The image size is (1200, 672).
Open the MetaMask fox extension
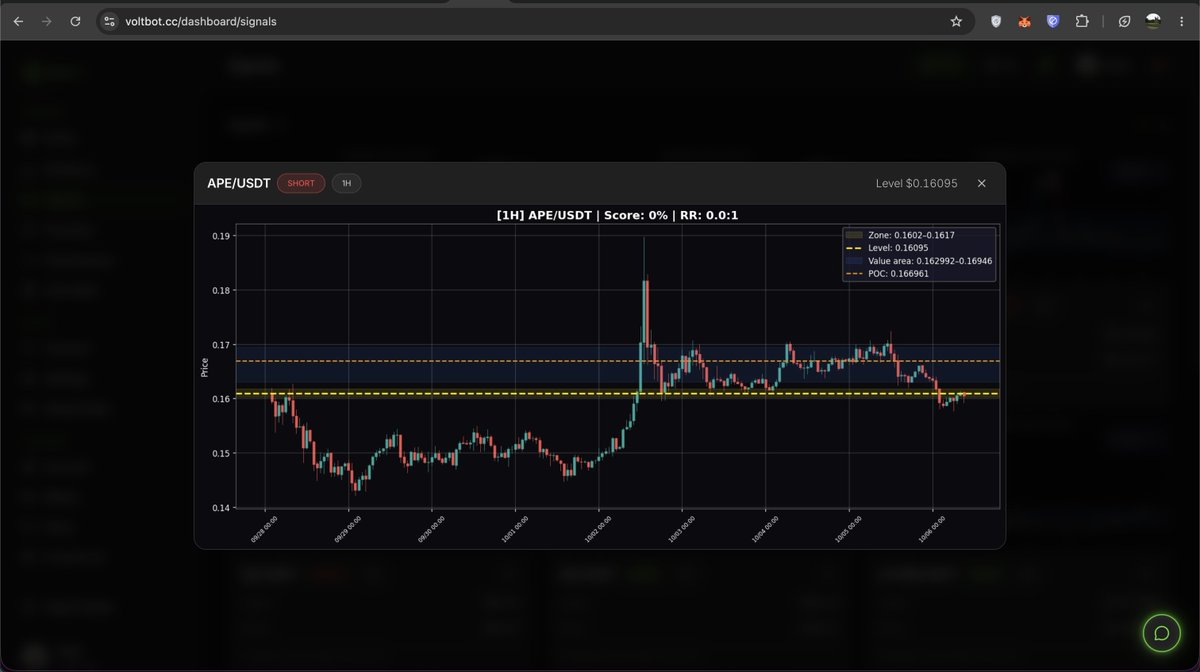click(x=1024, y=21)
